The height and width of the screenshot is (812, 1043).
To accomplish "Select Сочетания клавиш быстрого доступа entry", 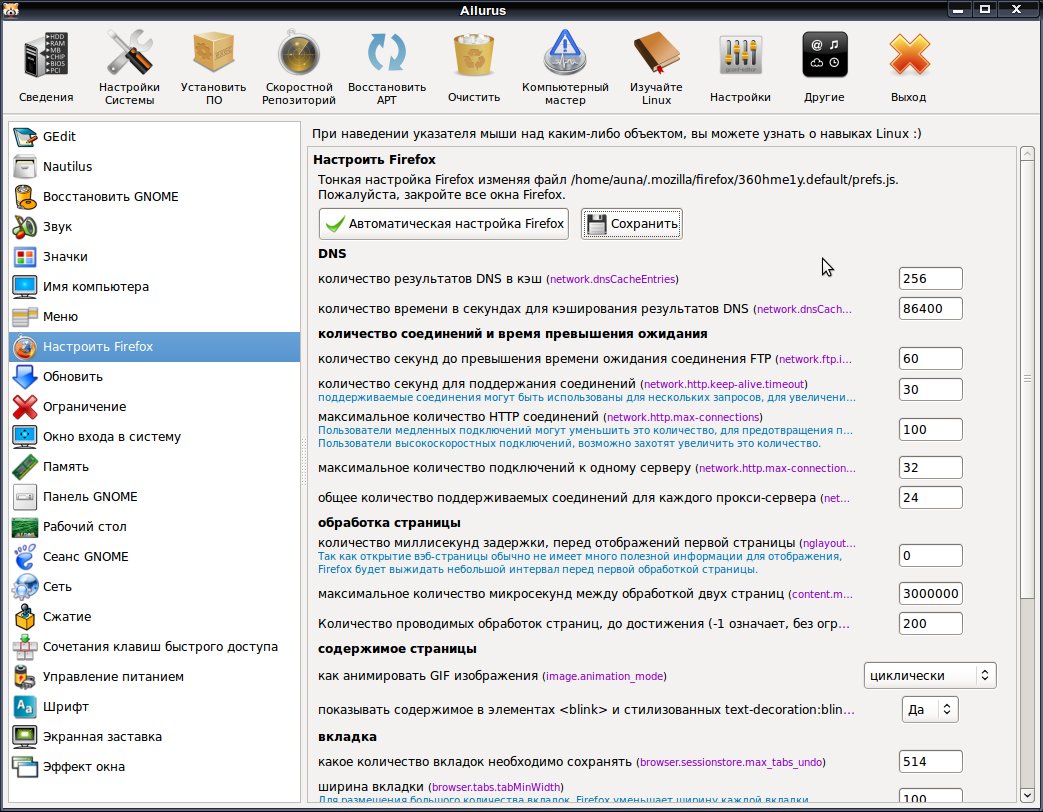I will (154, 647).
